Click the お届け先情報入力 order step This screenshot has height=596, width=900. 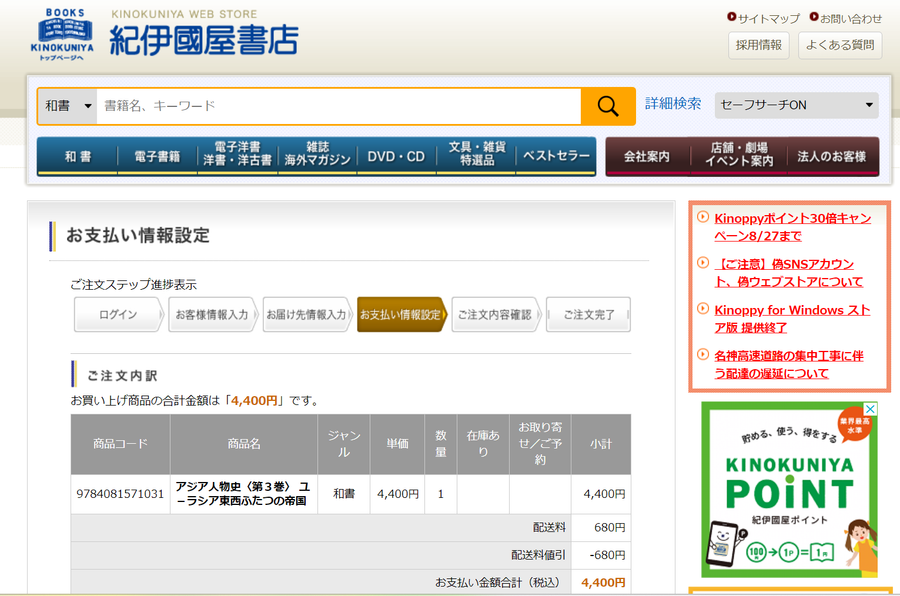click(307, 315)
